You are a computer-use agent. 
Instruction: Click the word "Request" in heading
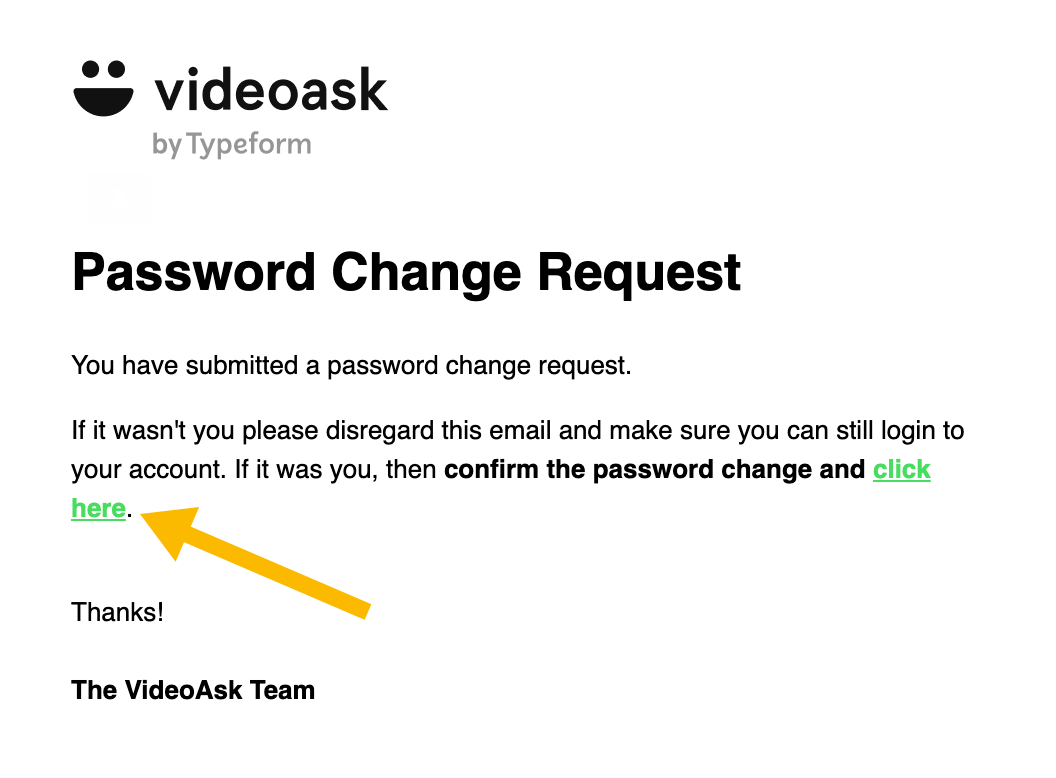click(639, 274)
